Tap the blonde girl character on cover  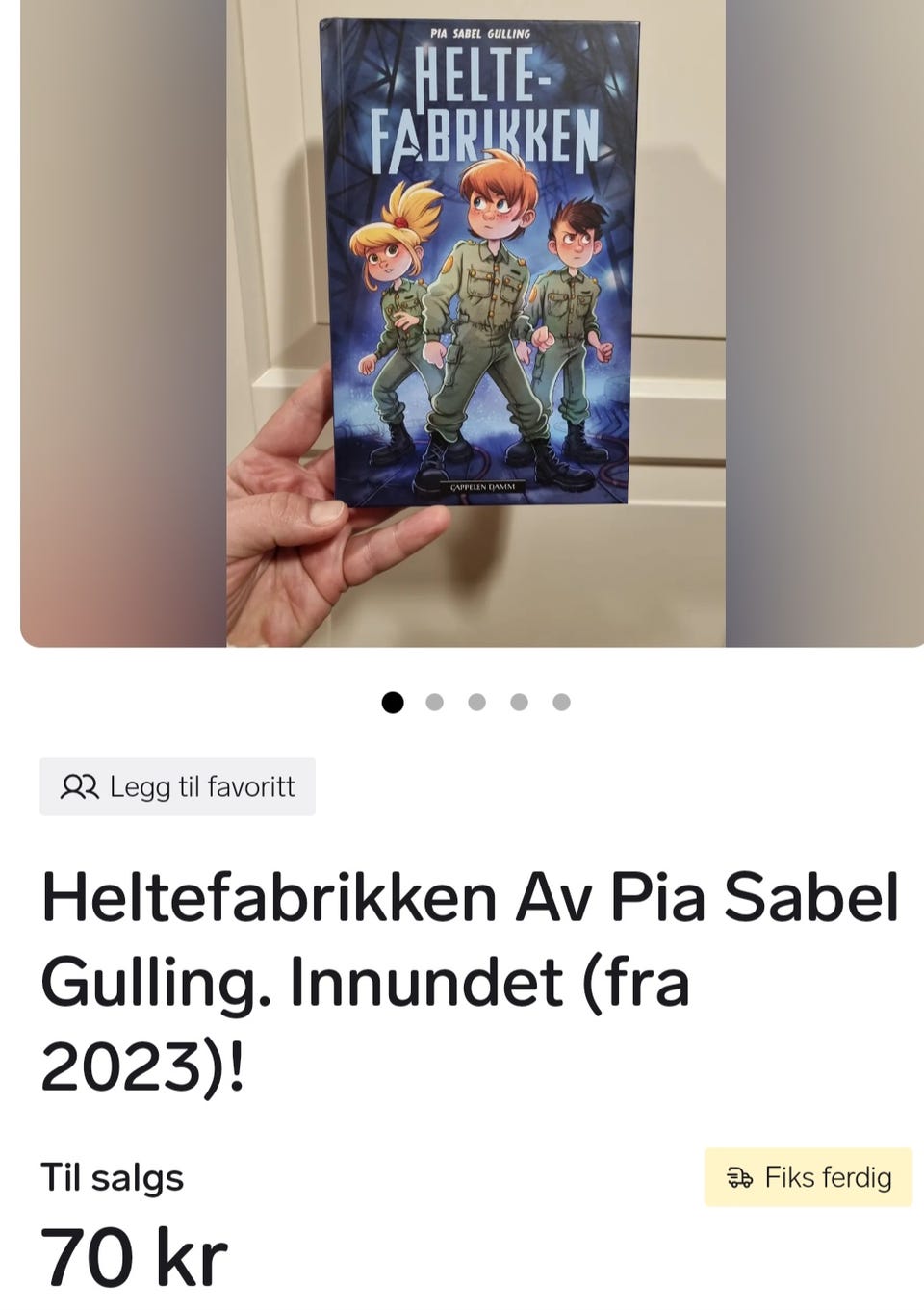tap(393, 318)
